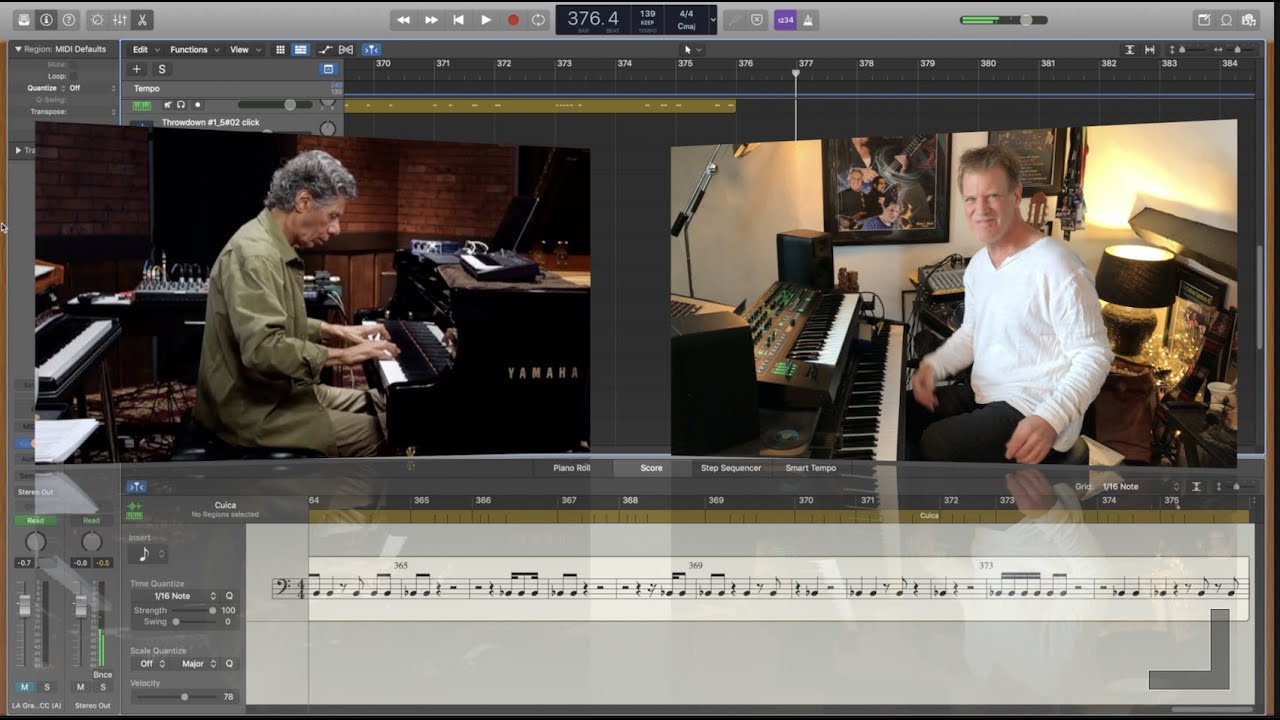Click the Rewind transport button
This screenshot has height=720, width=1280.
click(404, 19)
